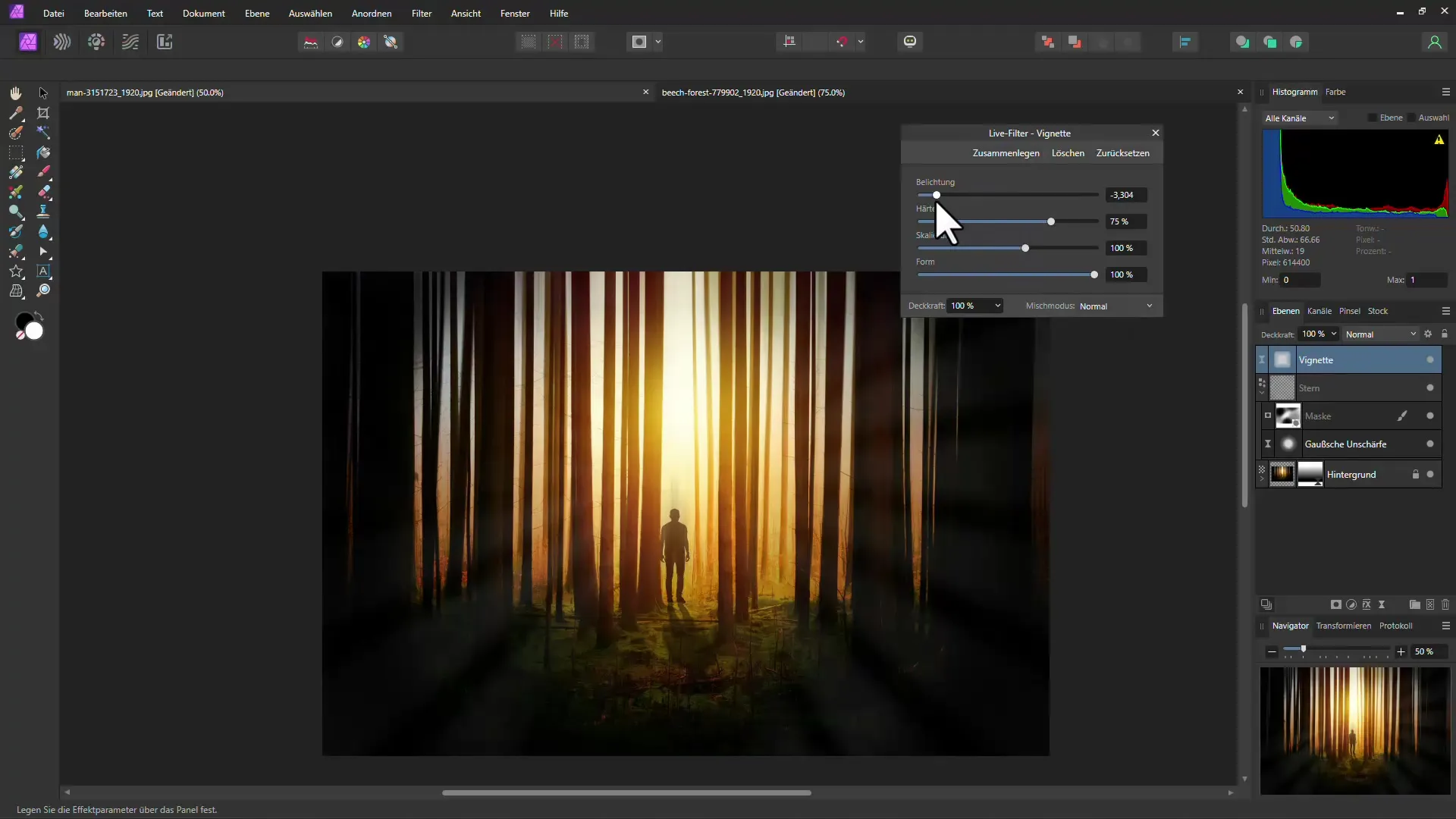Open the Layers panel blend mode dropdown
Image resolution: width=1456 pixels, height=819 pixels.
1381,334
